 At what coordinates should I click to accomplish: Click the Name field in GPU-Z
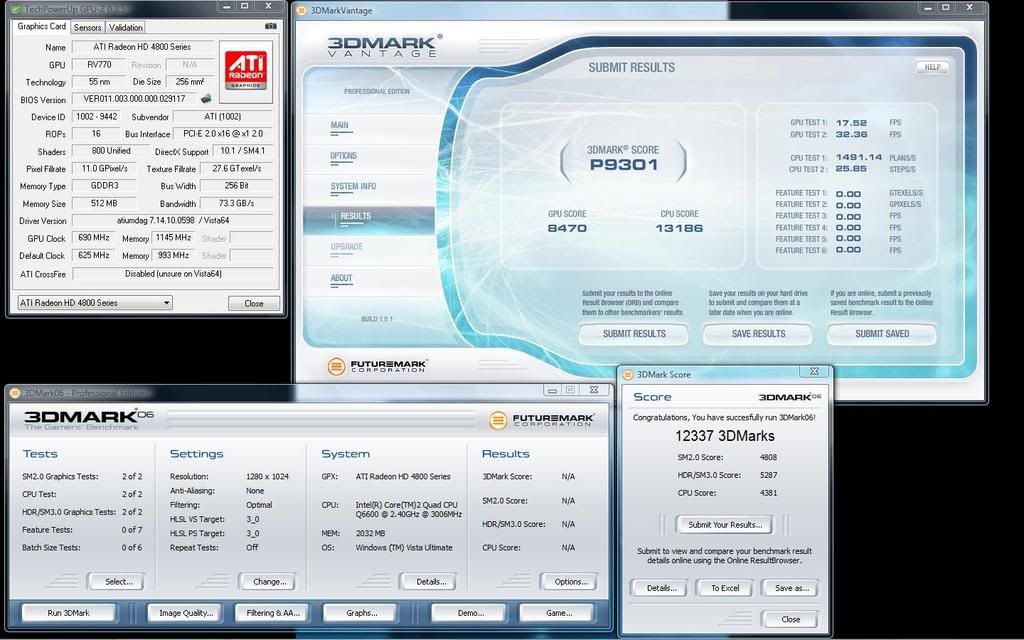point(142,47)
